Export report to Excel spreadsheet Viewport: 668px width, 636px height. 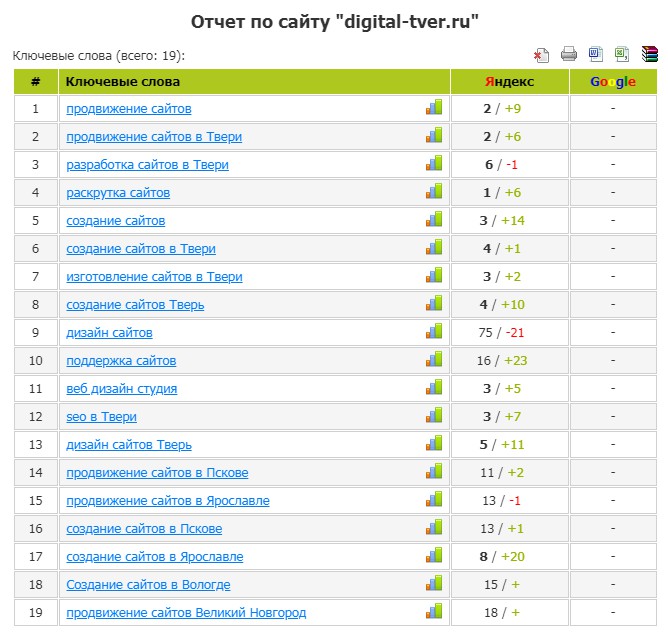(x=622, y=54)
